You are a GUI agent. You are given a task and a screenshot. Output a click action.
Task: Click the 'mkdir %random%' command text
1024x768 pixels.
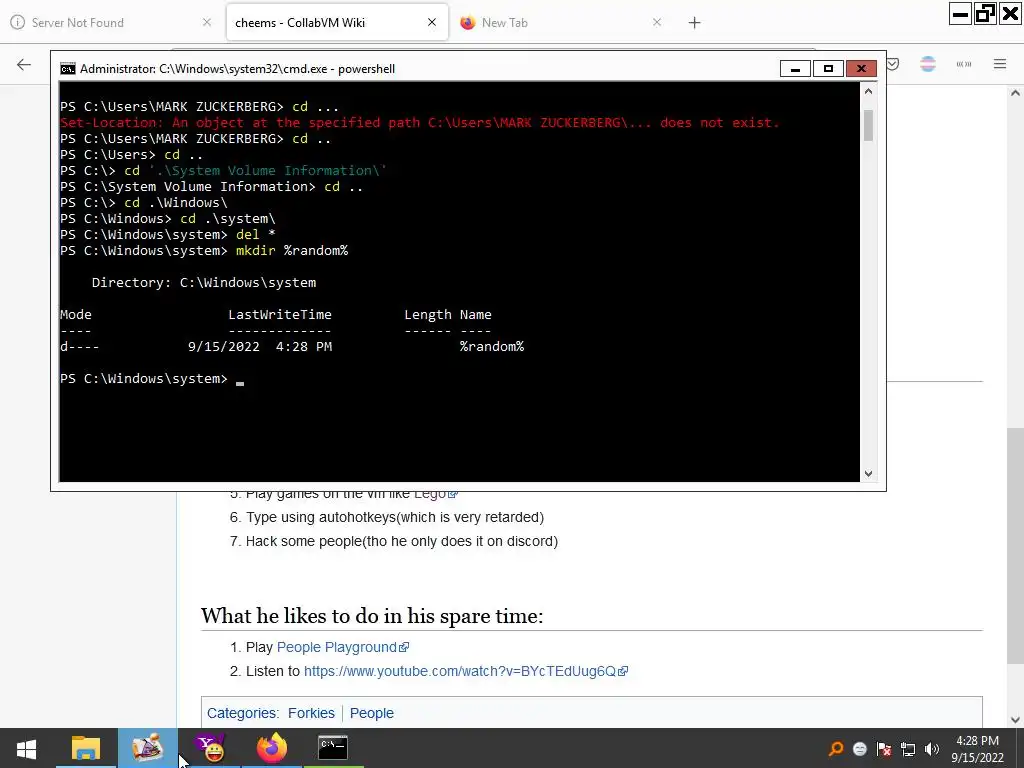(292, 251)
